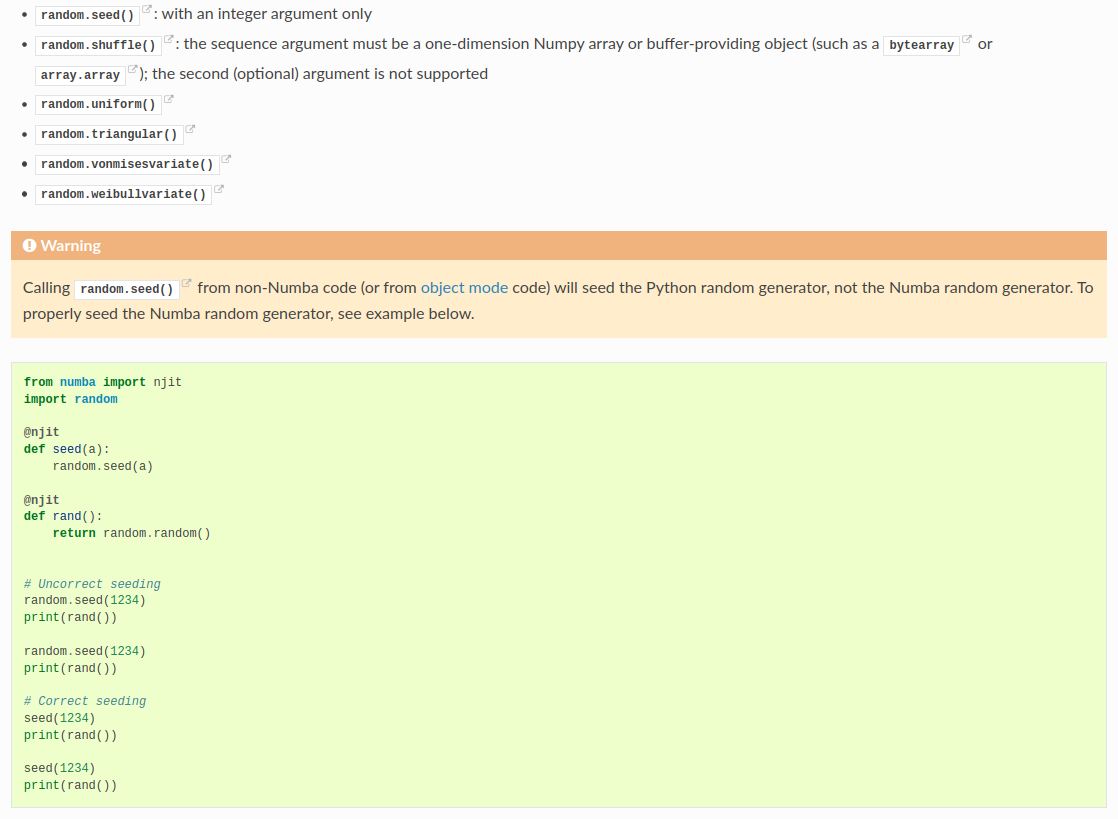Viewport: 1118px width, 819px height.
Task: Click external link icon beside random.uniform()
Action: (x=168, y=99)
